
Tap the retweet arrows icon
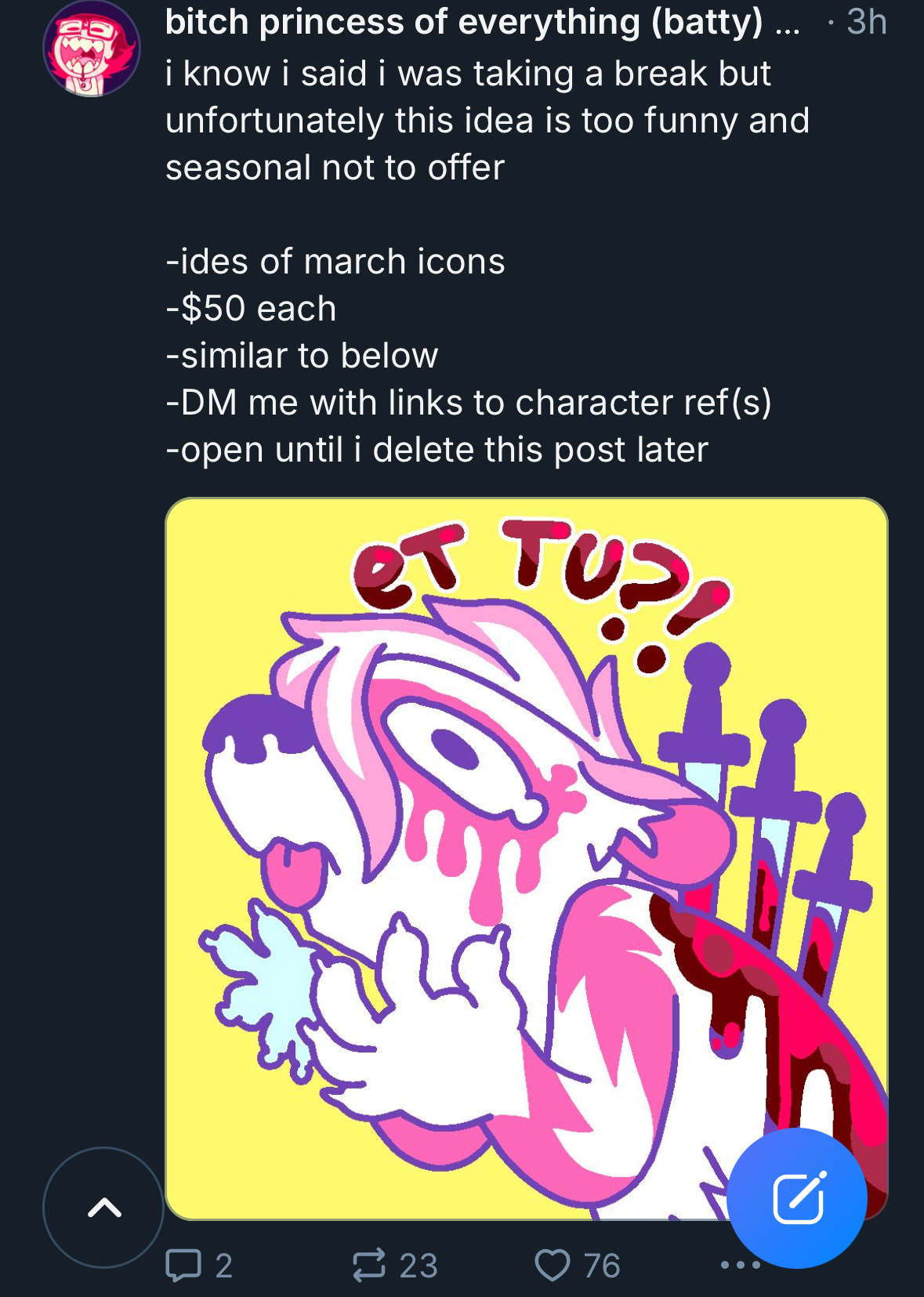(369, 1265)
